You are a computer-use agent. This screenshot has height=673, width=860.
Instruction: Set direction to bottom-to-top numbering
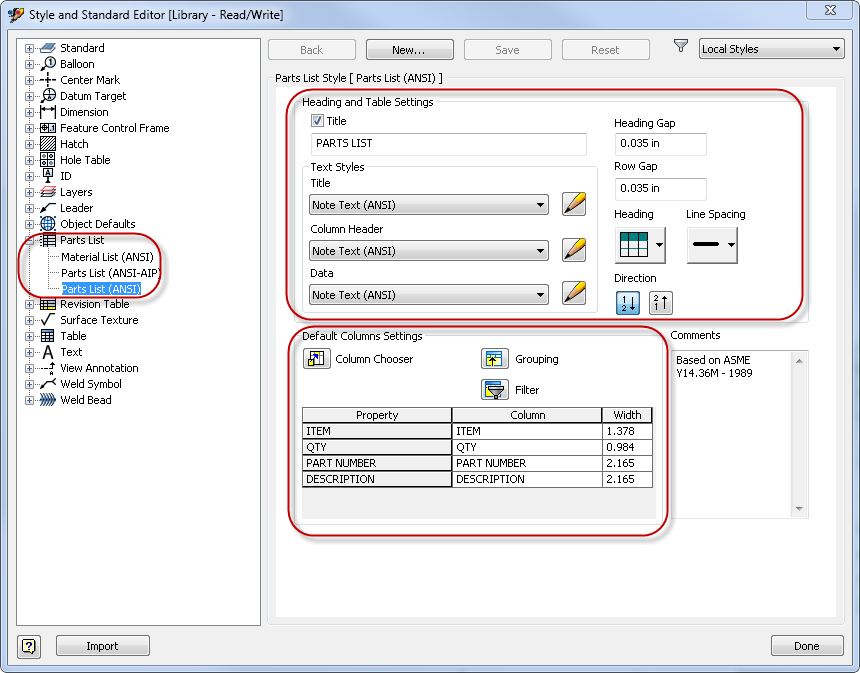click(661, 302)
